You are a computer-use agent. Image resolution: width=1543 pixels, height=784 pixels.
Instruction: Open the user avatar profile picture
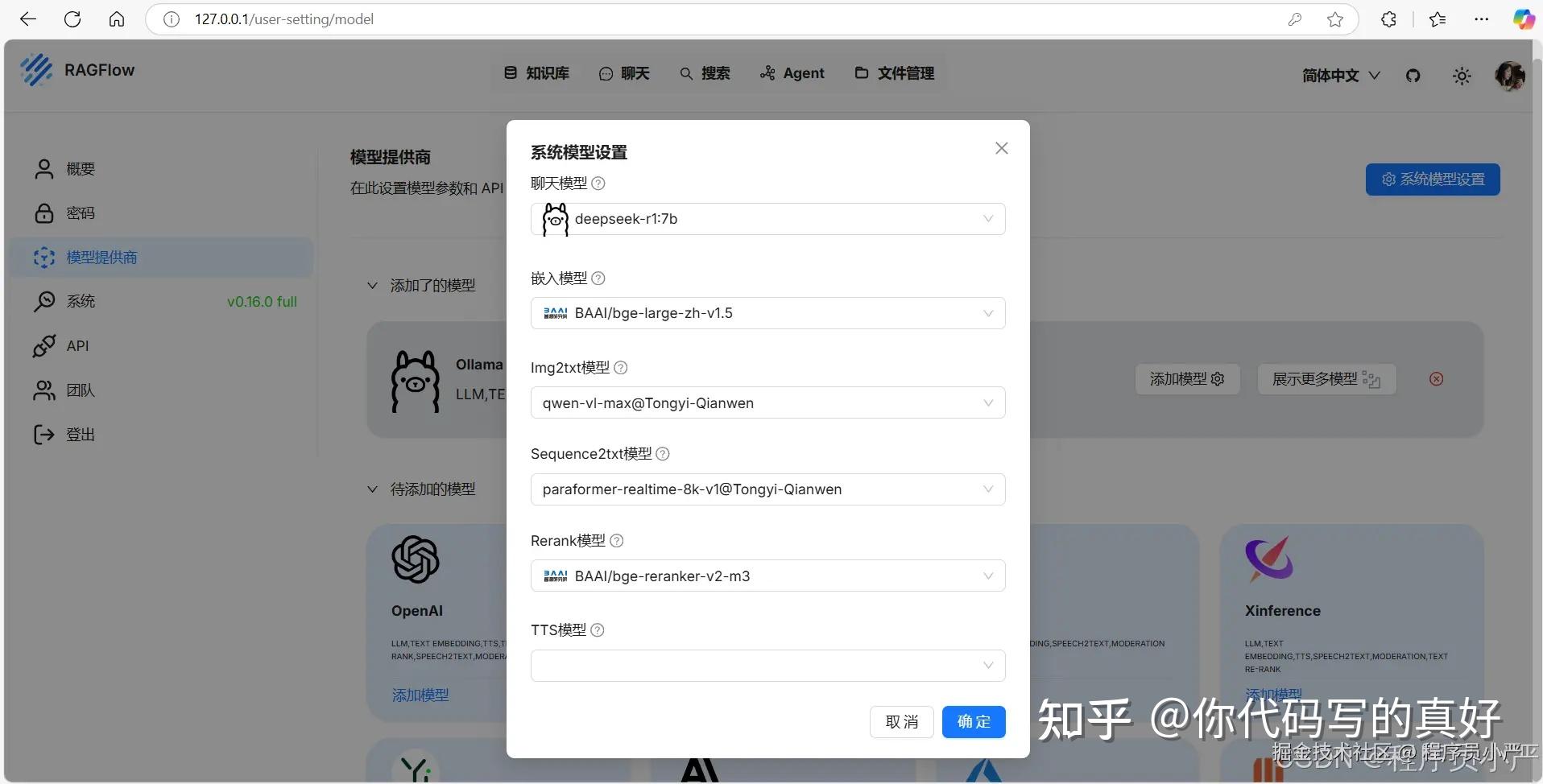tap(1510, 76)
